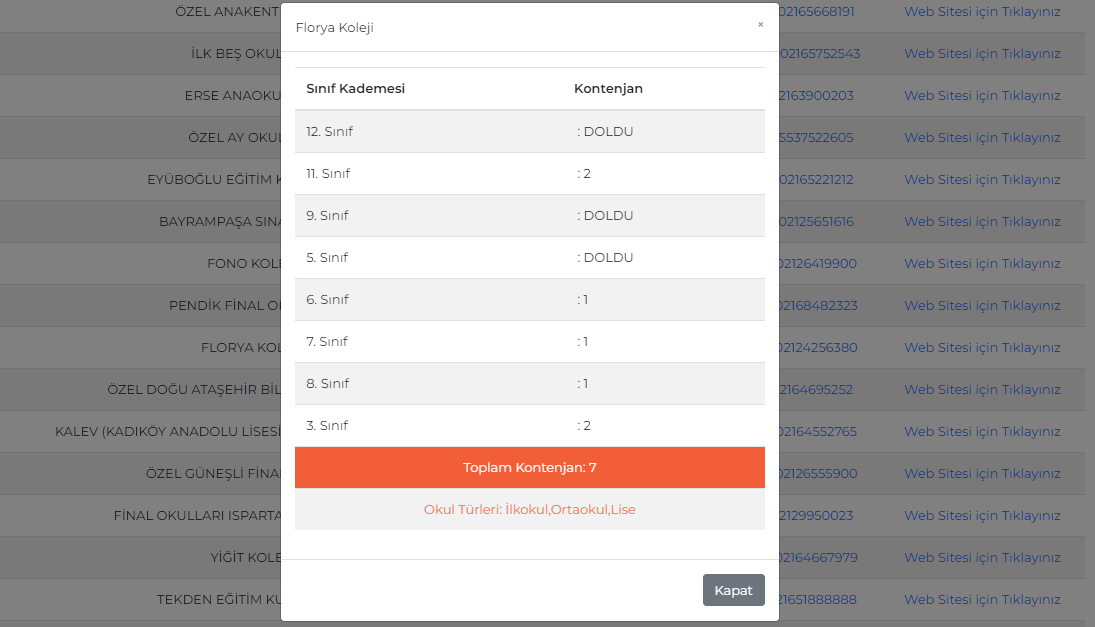The image size is (1095, 627).
Task: Select the Toplam Kontenjan: 7 banner
Action: point(529,467)
